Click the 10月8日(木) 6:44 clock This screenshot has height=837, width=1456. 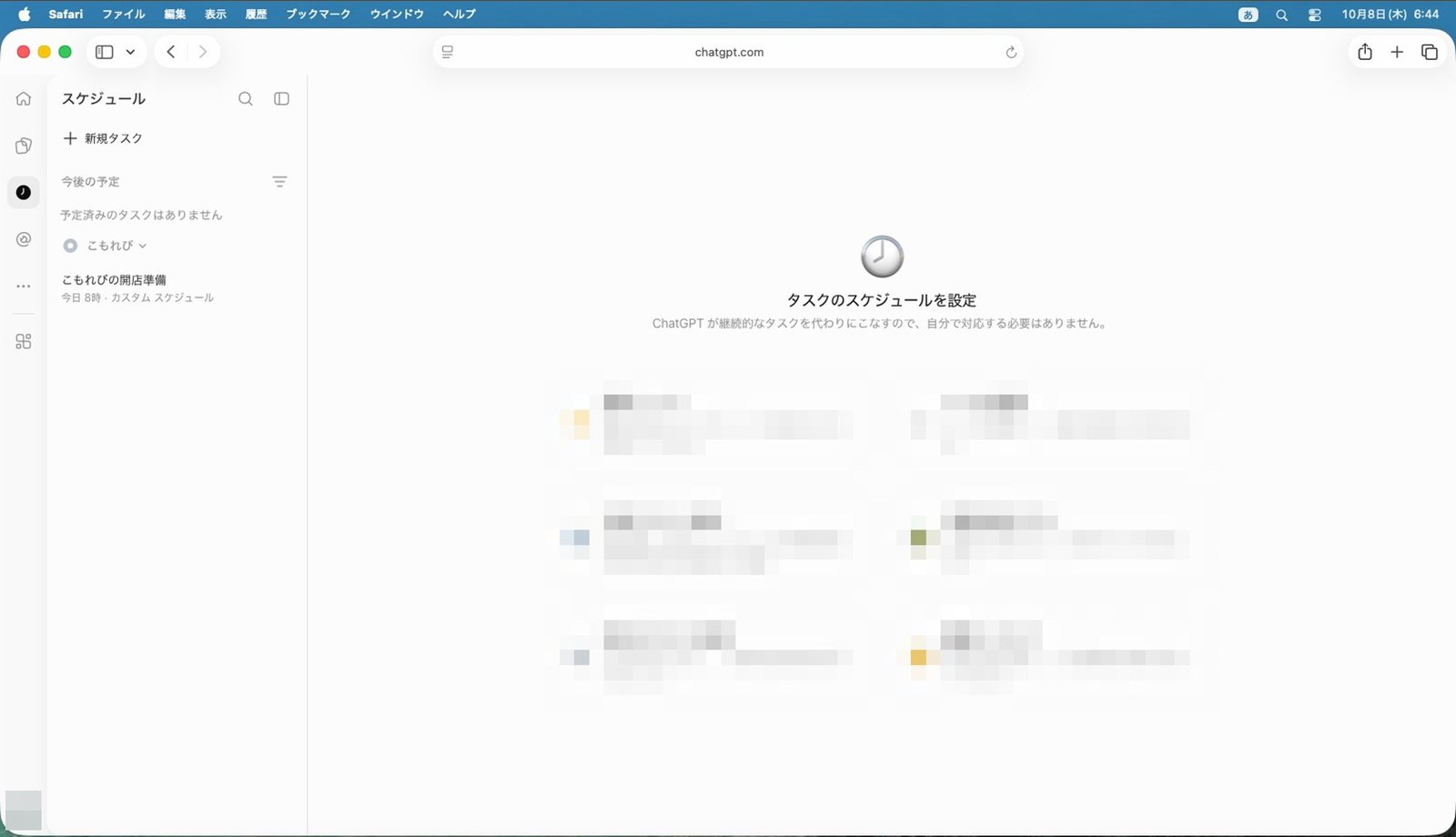1390,14
